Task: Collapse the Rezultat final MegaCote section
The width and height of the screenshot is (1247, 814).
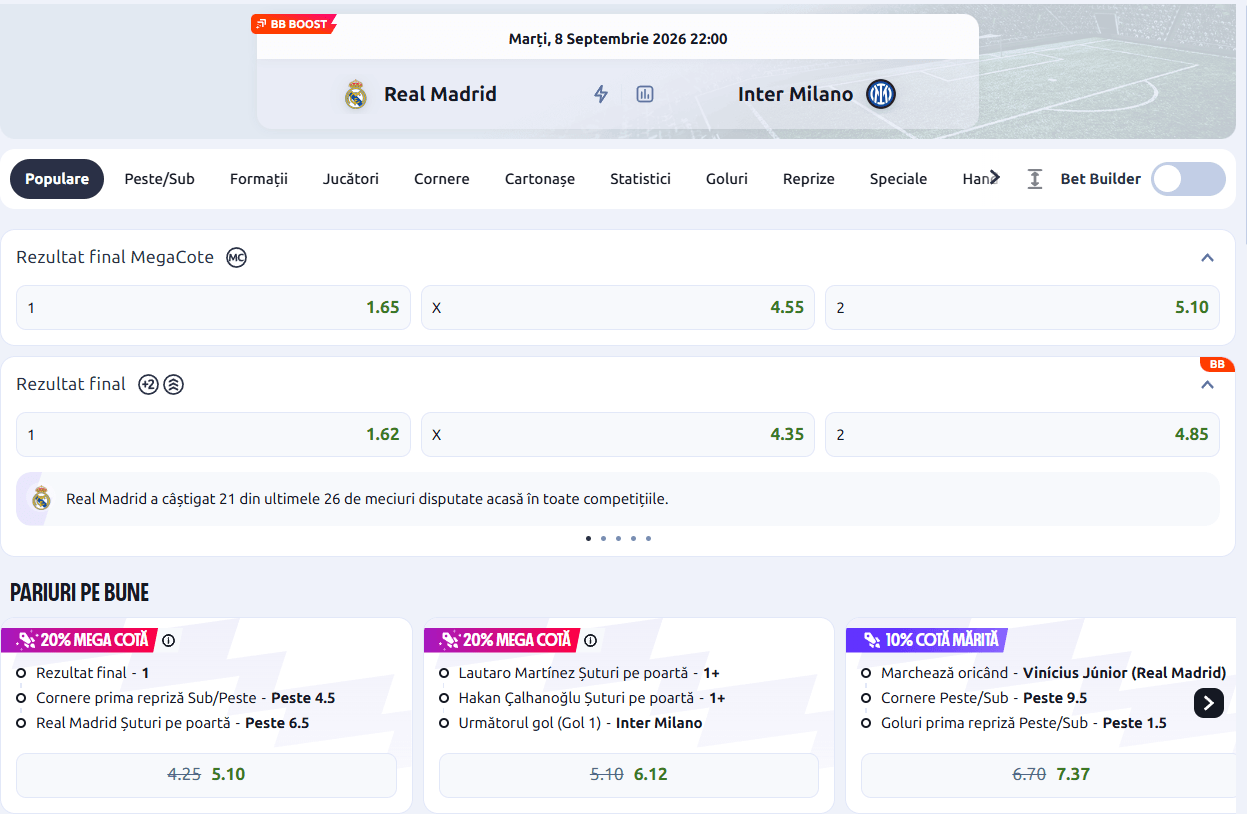Action: pyautogui.click(x=1207, y=258)
